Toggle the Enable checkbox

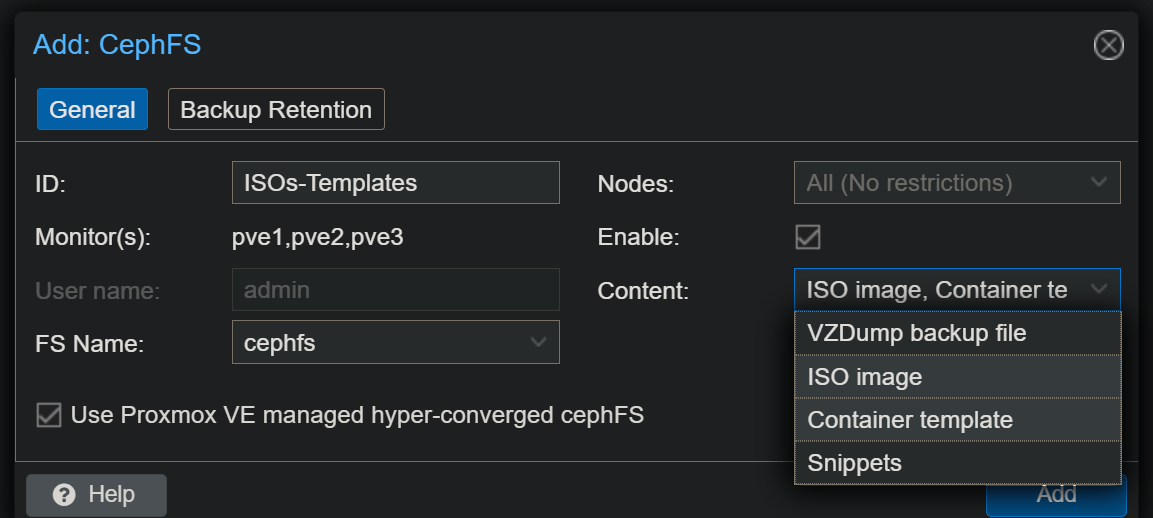tap(807, 237)
